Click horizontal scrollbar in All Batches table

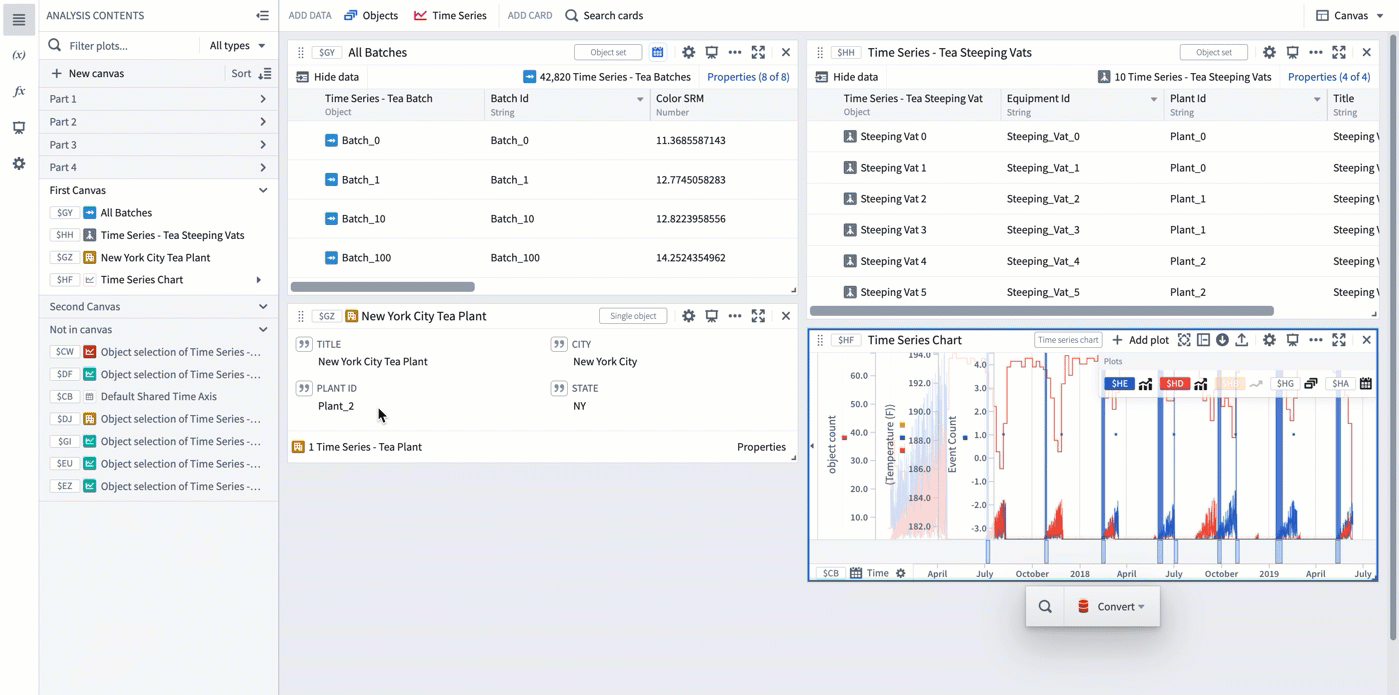coord(382,287)
